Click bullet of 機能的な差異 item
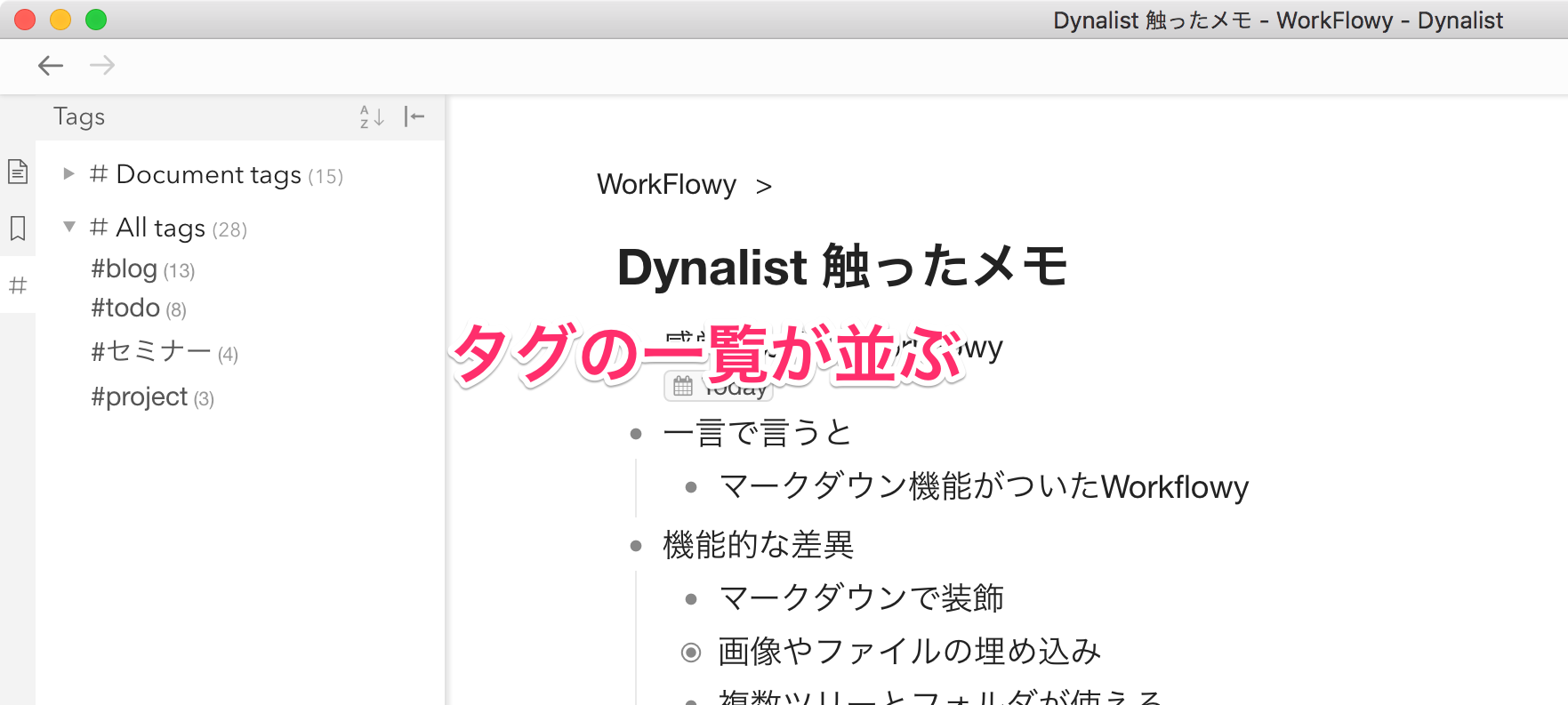The height and width of the screenshot is (705, 1568). click(x=636, y=546)
